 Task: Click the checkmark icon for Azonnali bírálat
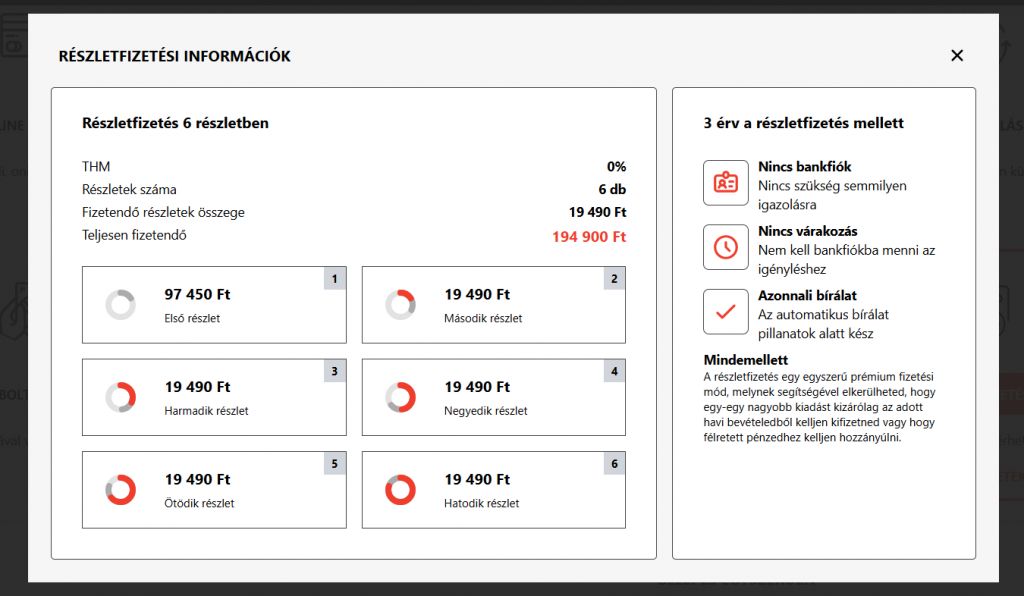pyautogui.click(x=725, y=311)
